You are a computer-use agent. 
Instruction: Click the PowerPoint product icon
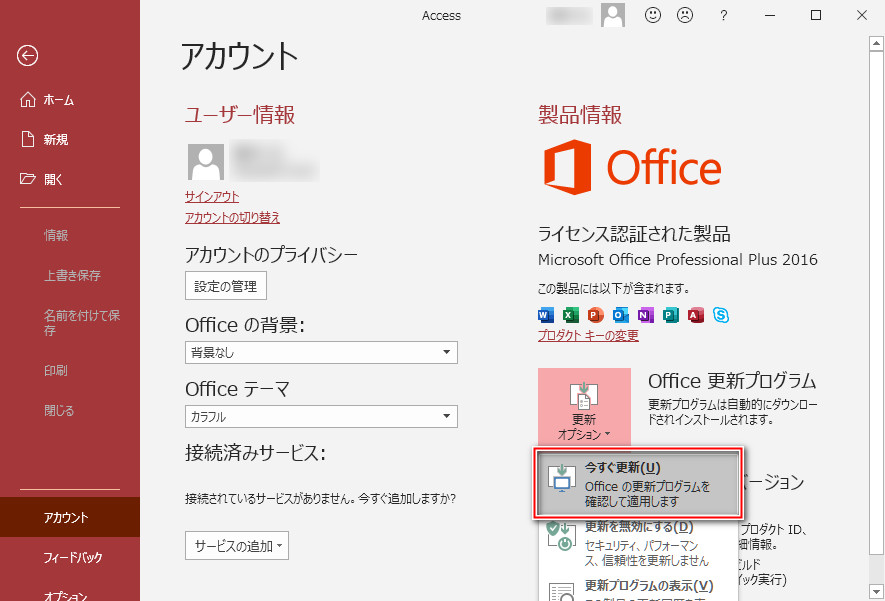click(x=595, y=315)
